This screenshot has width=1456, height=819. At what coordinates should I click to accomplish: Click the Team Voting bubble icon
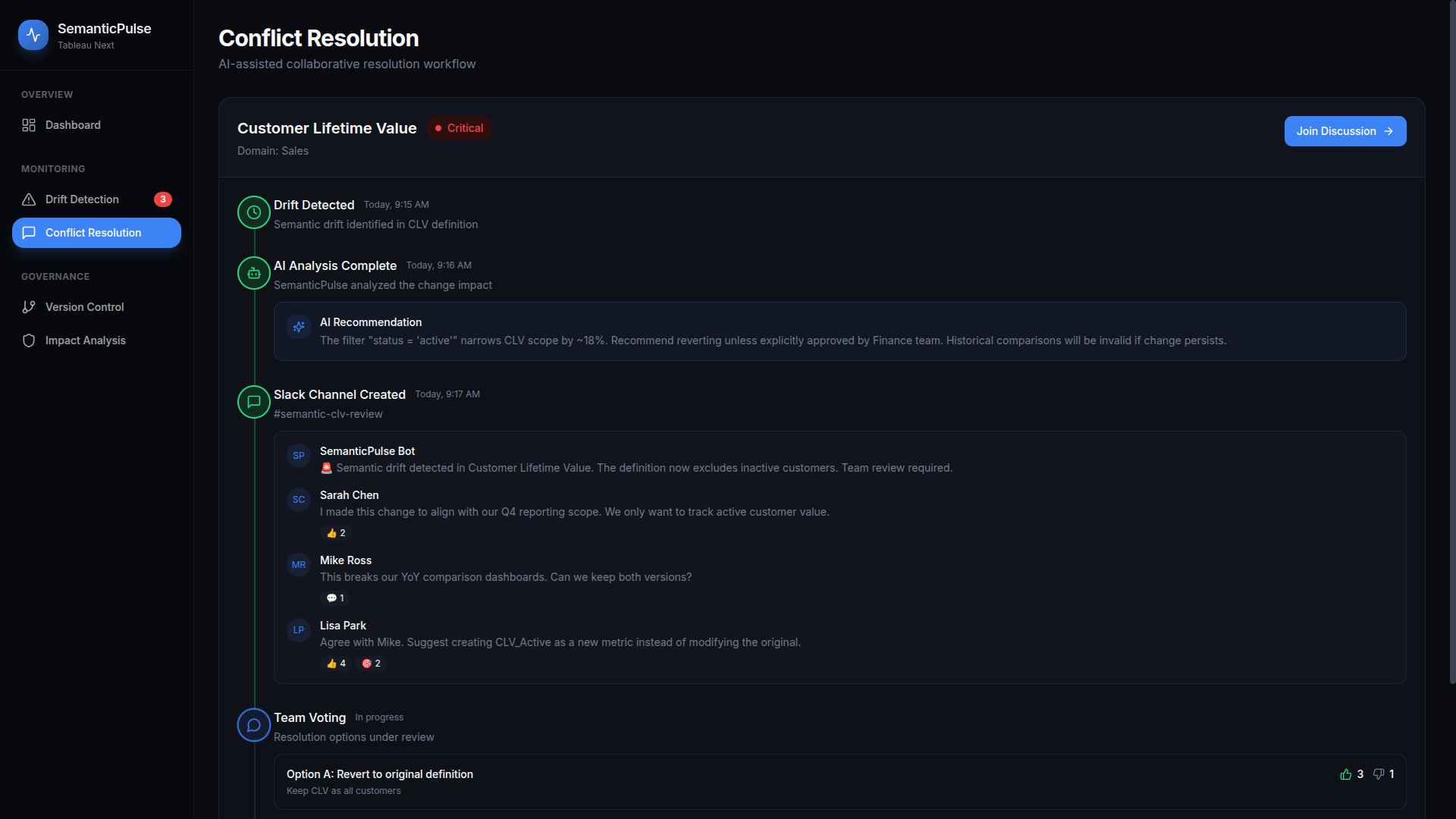coord(254,725)
